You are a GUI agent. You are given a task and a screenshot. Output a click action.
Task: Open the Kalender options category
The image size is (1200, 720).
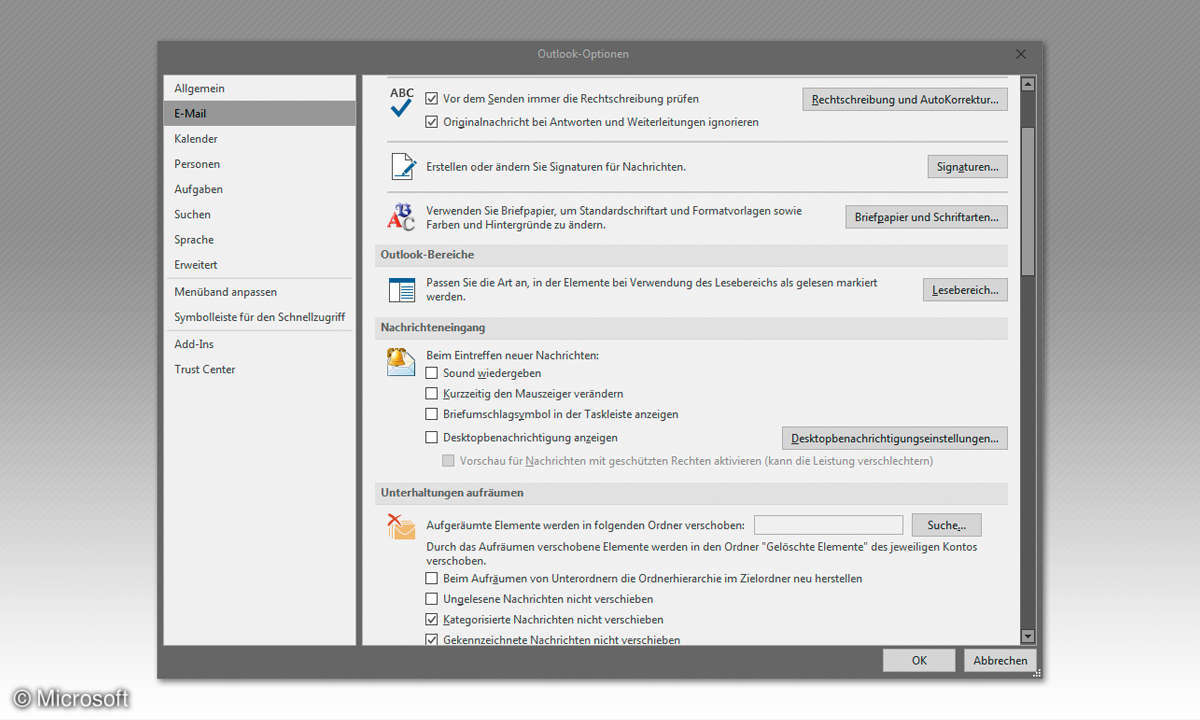coord(259,139)
